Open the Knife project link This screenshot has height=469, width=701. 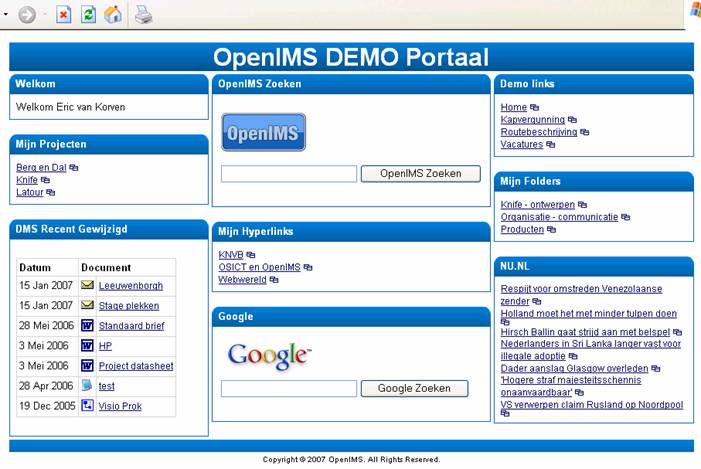tap(27, 180)
